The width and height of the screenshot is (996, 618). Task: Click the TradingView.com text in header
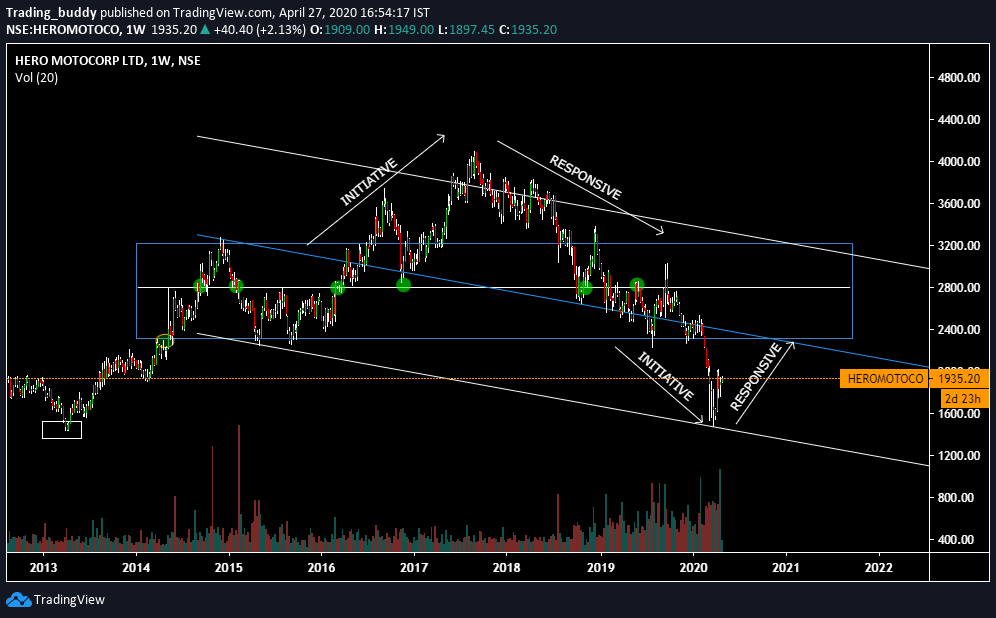(x=224, y=13)
